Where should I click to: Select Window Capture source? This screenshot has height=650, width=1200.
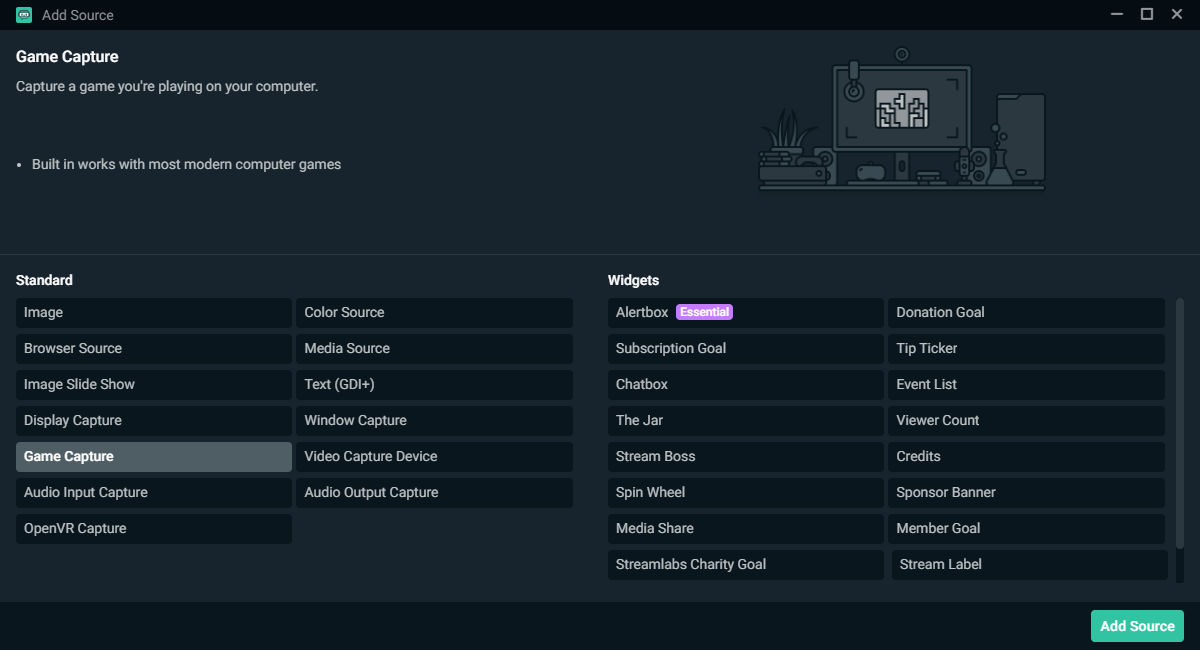click(x=434, y=421)
